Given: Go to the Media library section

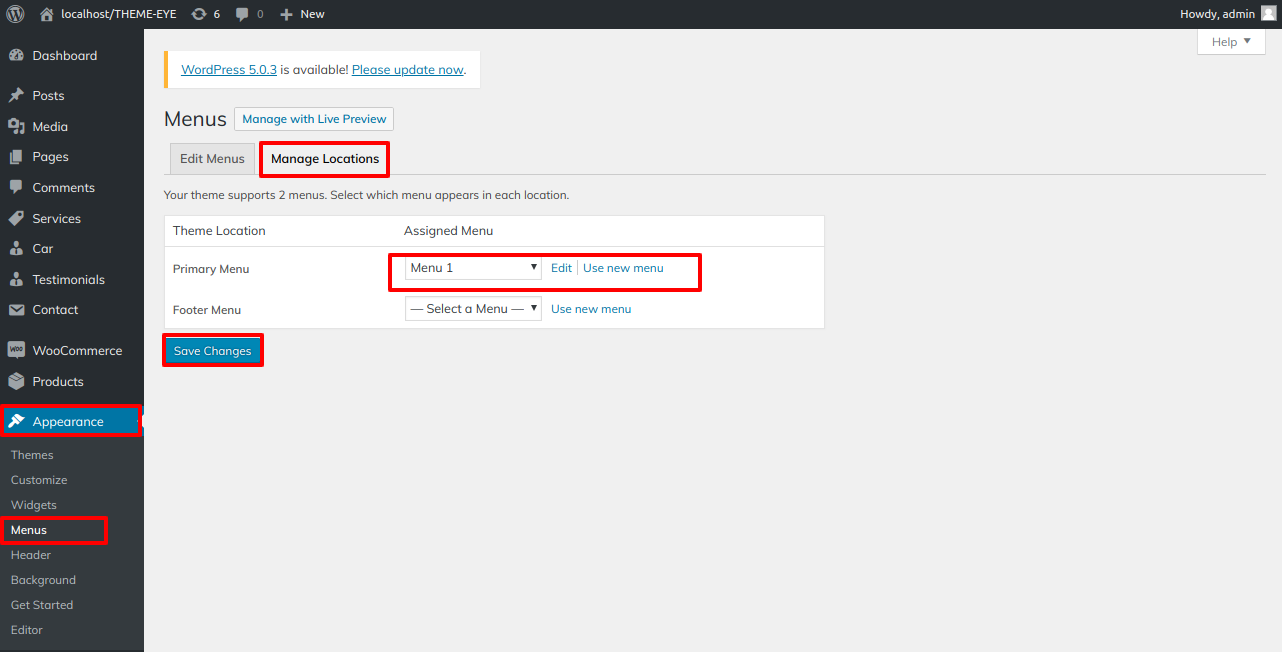Looking at the screenshot, I should (x=50, y=127).
